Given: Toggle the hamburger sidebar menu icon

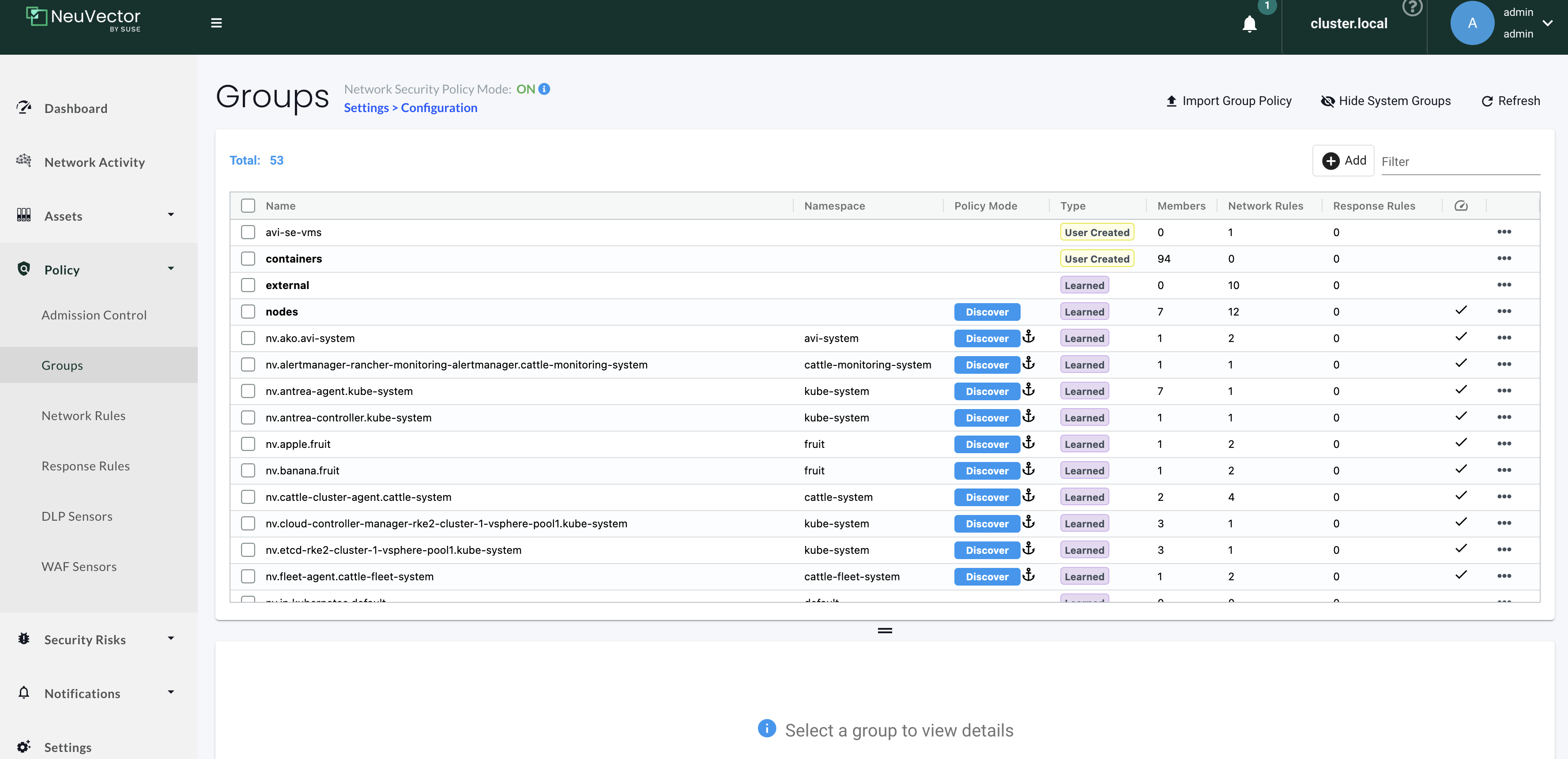Looking at the screenshot, I should [216, 23].
